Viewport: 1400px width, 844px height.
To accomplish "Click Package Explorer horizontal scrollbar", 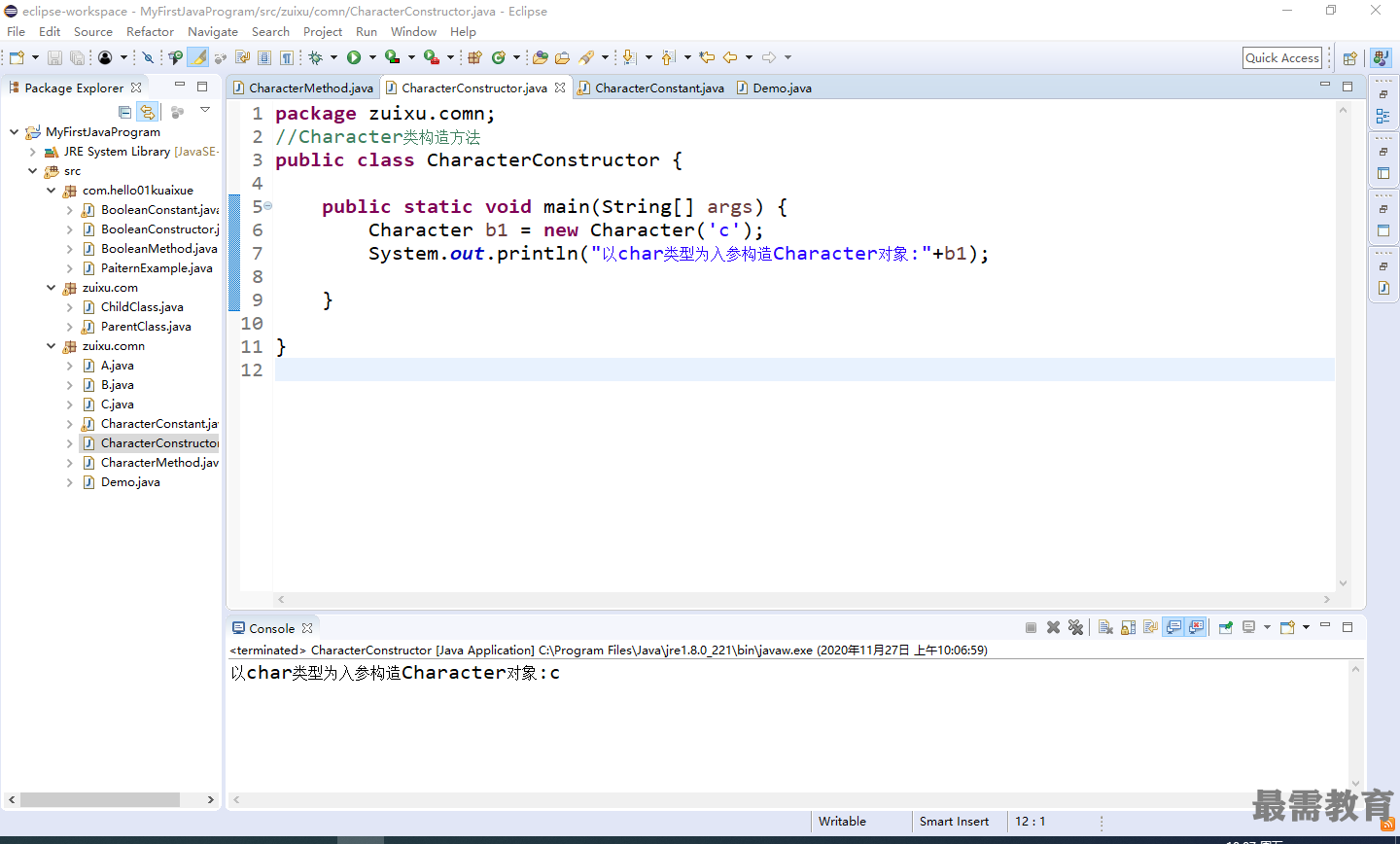I will [100, 799].
